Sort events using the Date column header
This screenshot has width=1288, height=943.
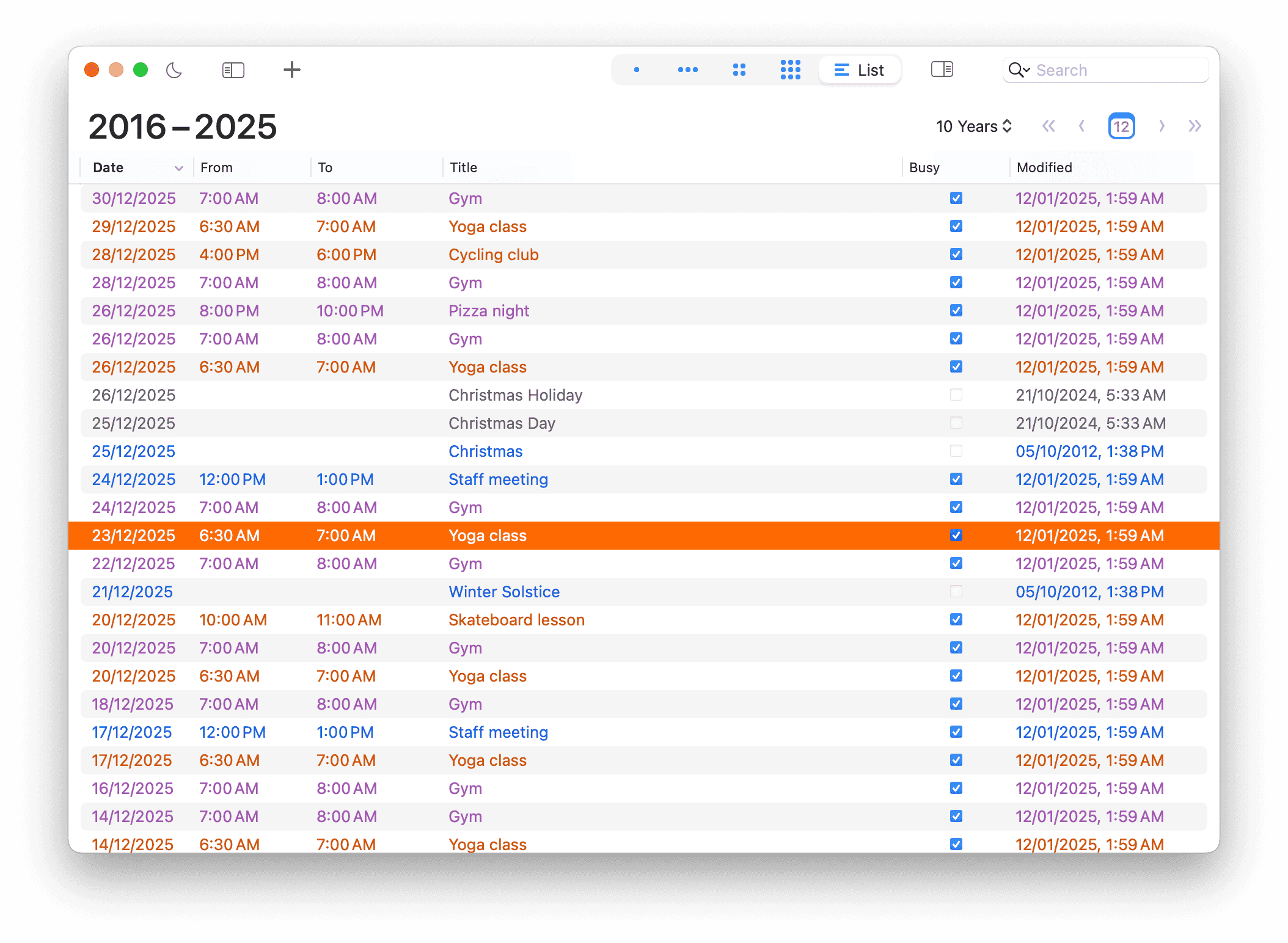[x=108, y=167]
